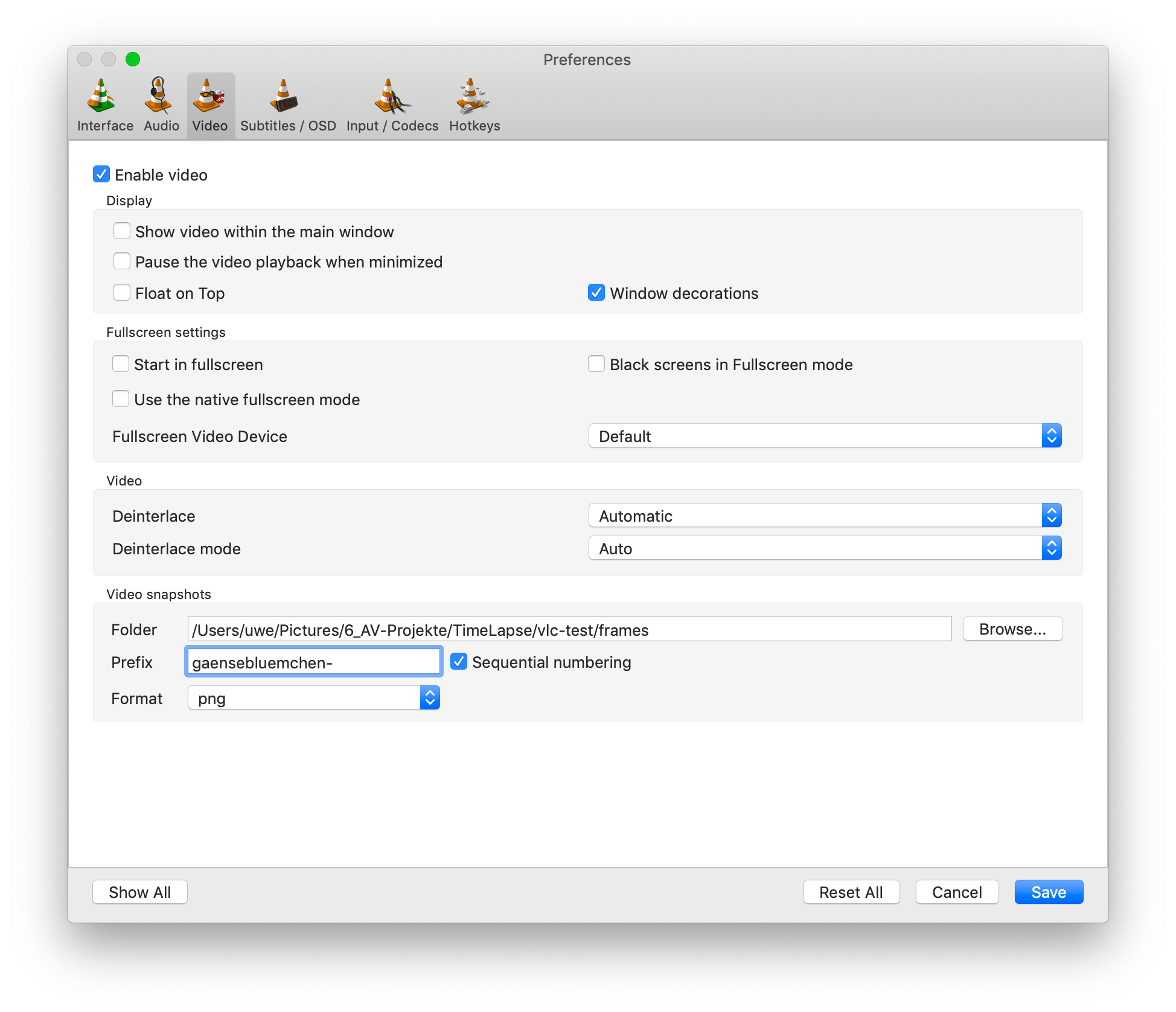The image size is (1176, 1012).
Task: Check Start in fullscreen option
Action: (121, 364)
